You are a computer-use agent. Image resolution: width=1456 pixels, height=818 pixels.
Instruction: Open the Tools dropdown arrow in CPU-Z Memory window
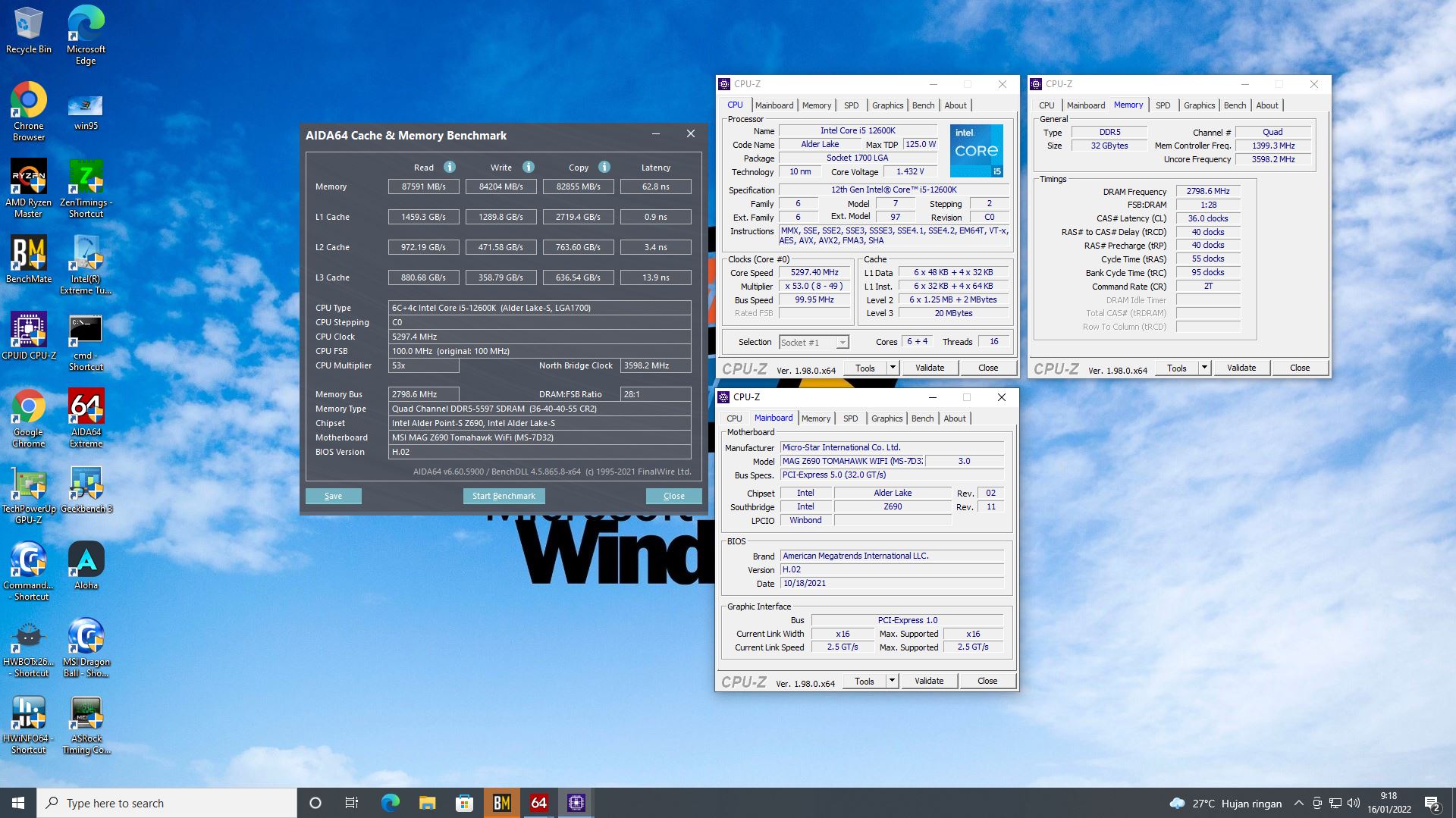(1203, 368)
